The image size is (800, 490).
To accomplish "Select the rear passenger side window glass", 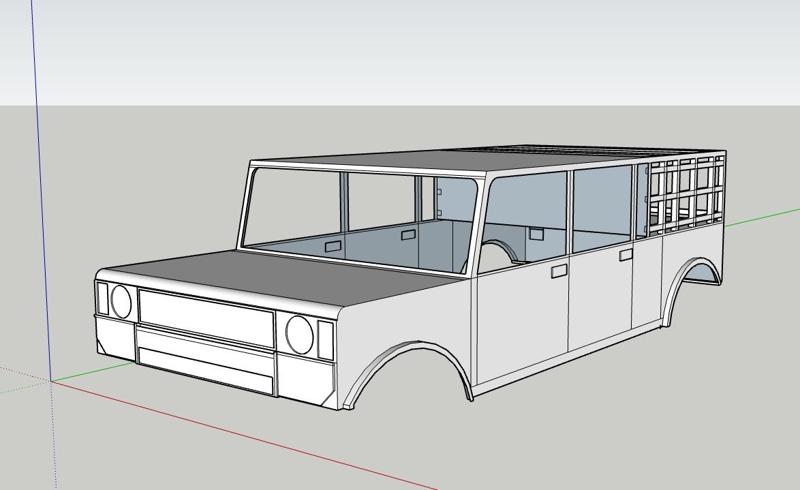I will point(602,209).
